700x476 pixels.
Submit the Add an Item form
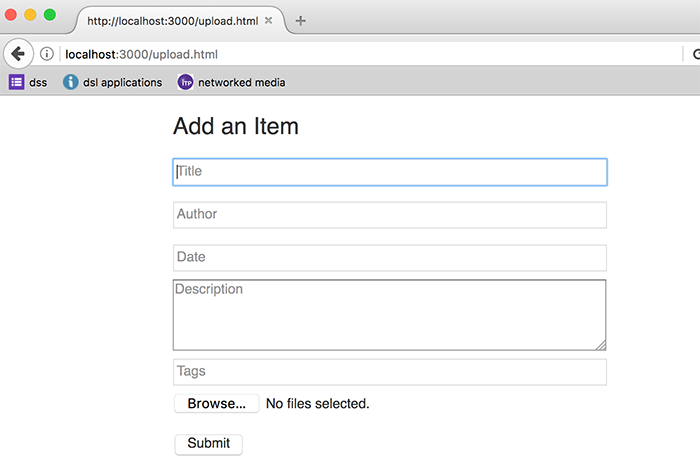coord(208,444)
